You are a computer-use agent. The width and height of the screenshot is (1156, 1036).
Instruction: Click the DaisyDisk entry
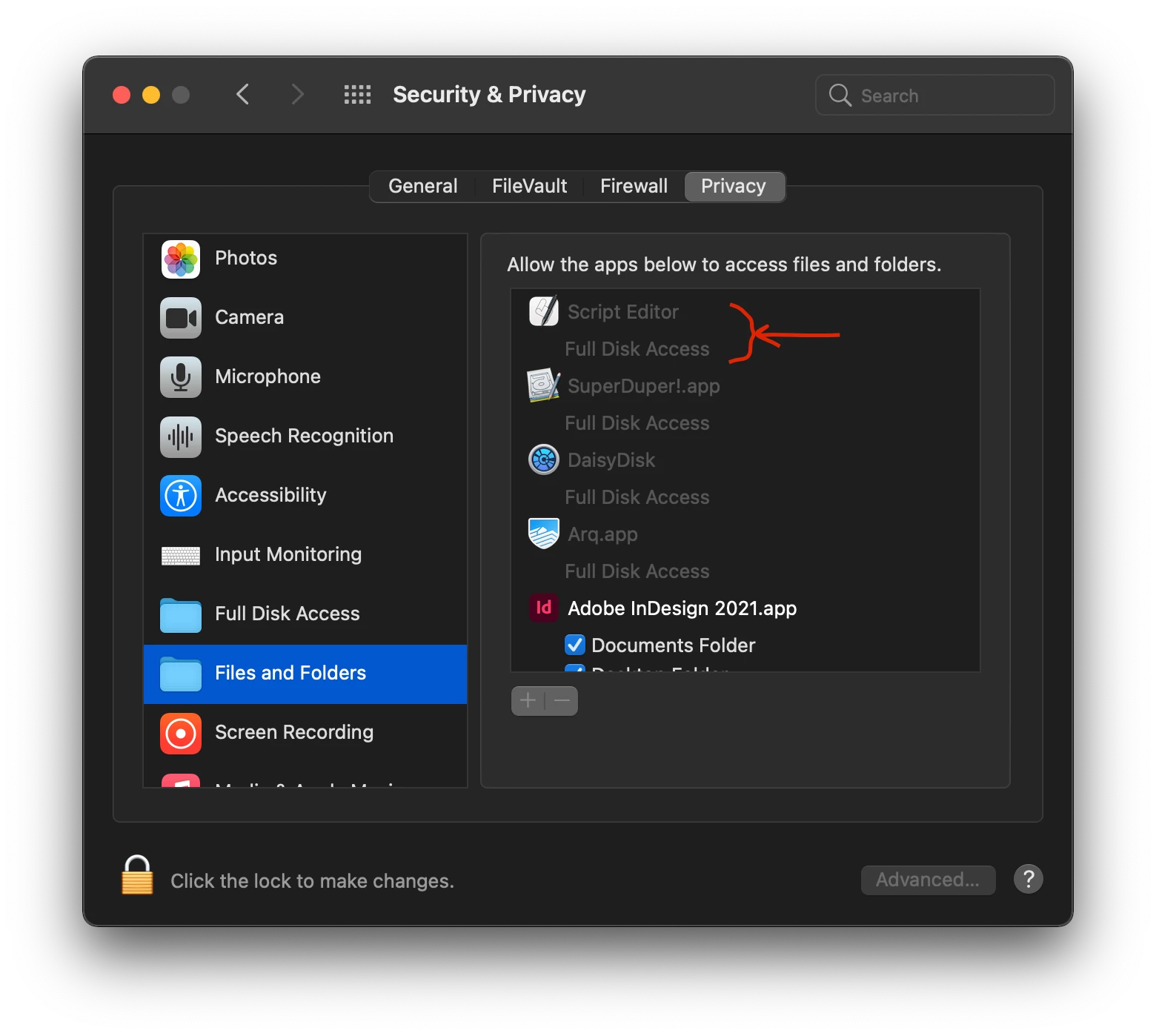pyautogui.click(x=745, y=459)
